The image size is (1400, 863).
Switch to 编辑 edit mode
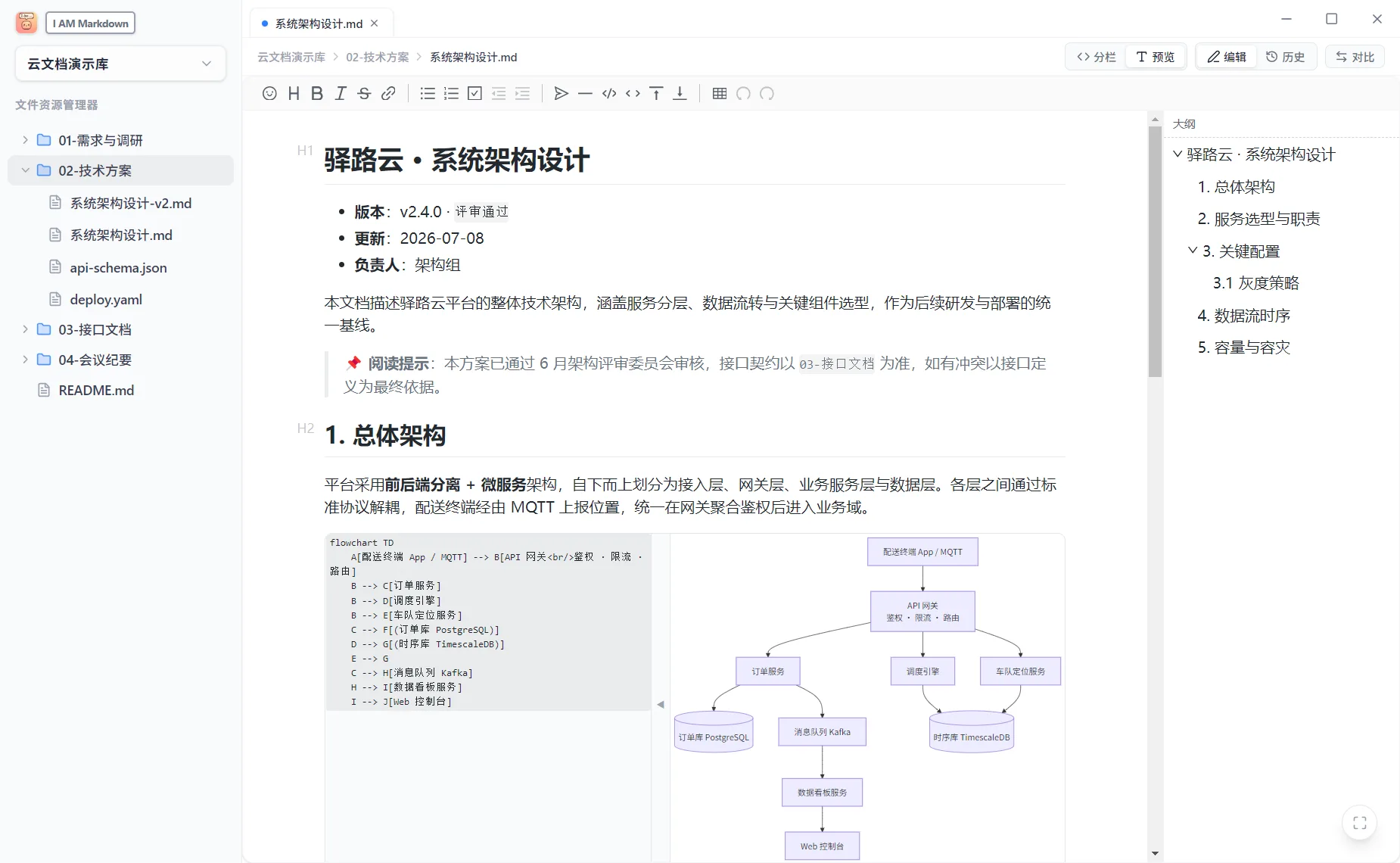click(1227, 57)
